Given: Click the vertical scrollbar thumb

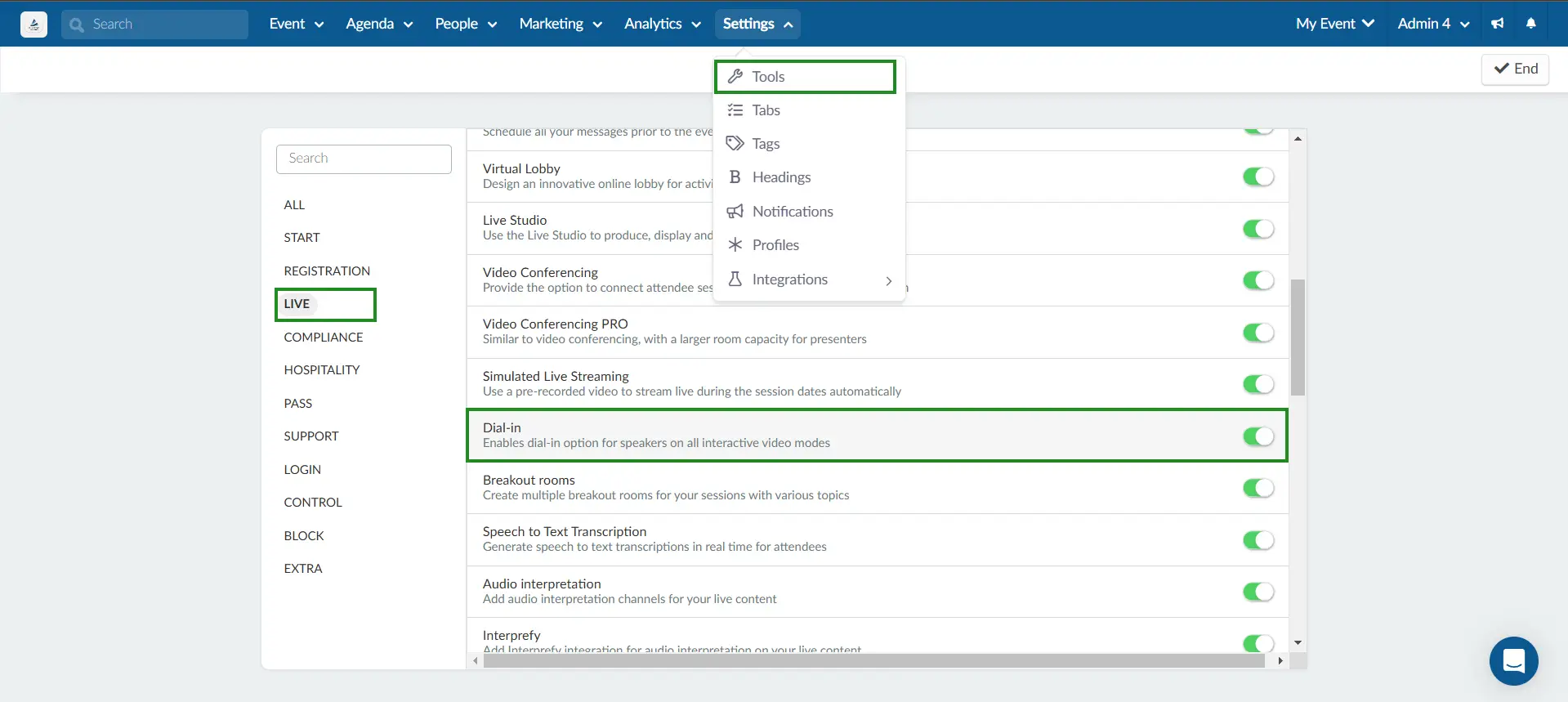Looking at the screenshot, I should pos(1298,338).
